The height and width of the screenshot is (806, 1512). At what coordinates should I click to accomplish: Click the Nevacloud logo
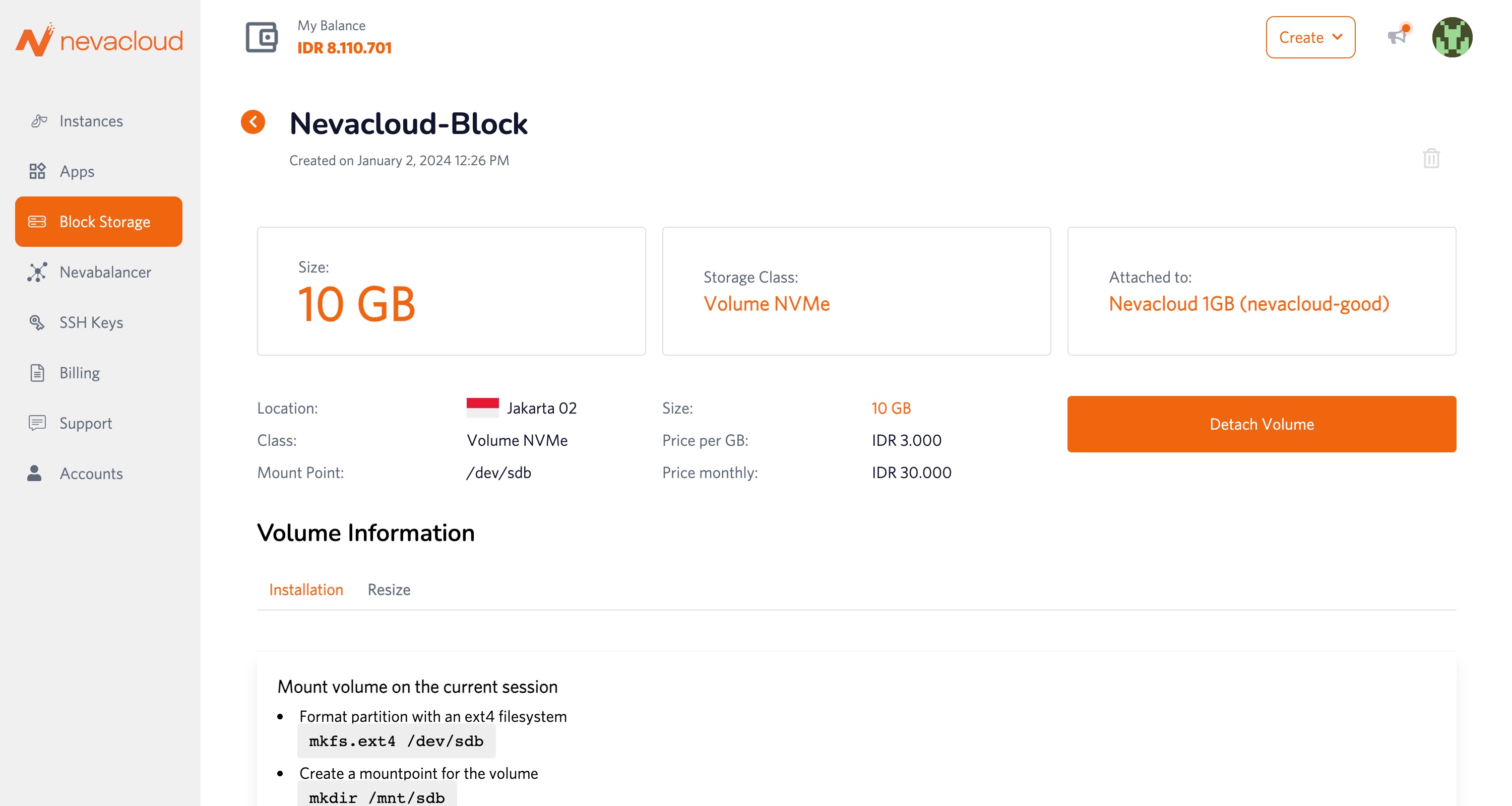click(99, 40)
